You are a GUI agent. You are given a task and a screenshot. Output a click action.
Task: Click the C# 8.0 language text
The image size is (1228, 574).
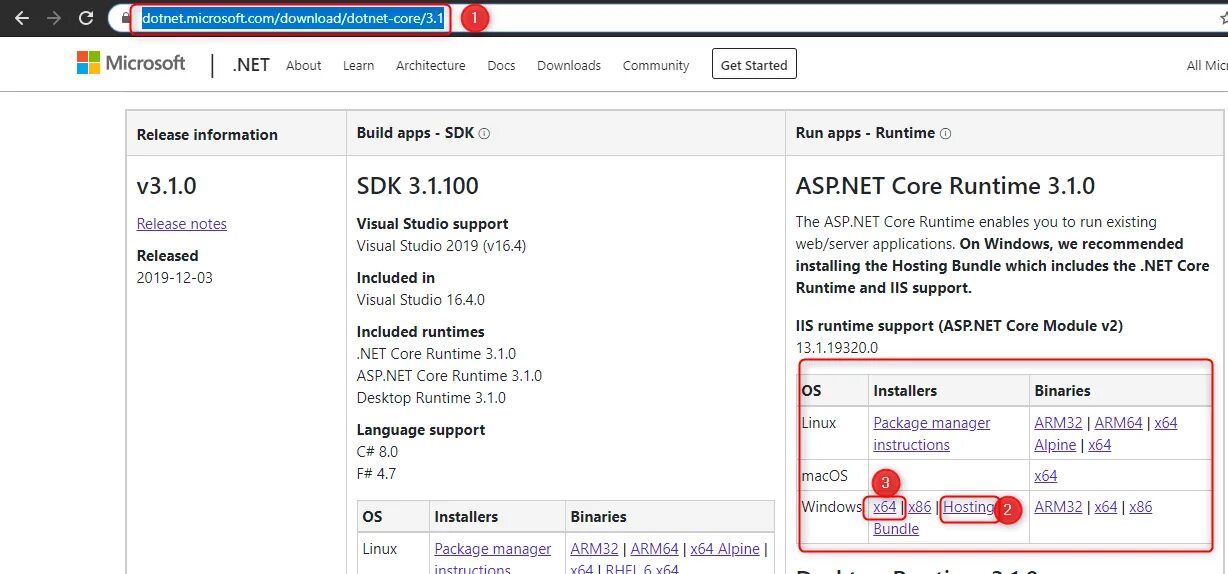(x=377, y=452)
